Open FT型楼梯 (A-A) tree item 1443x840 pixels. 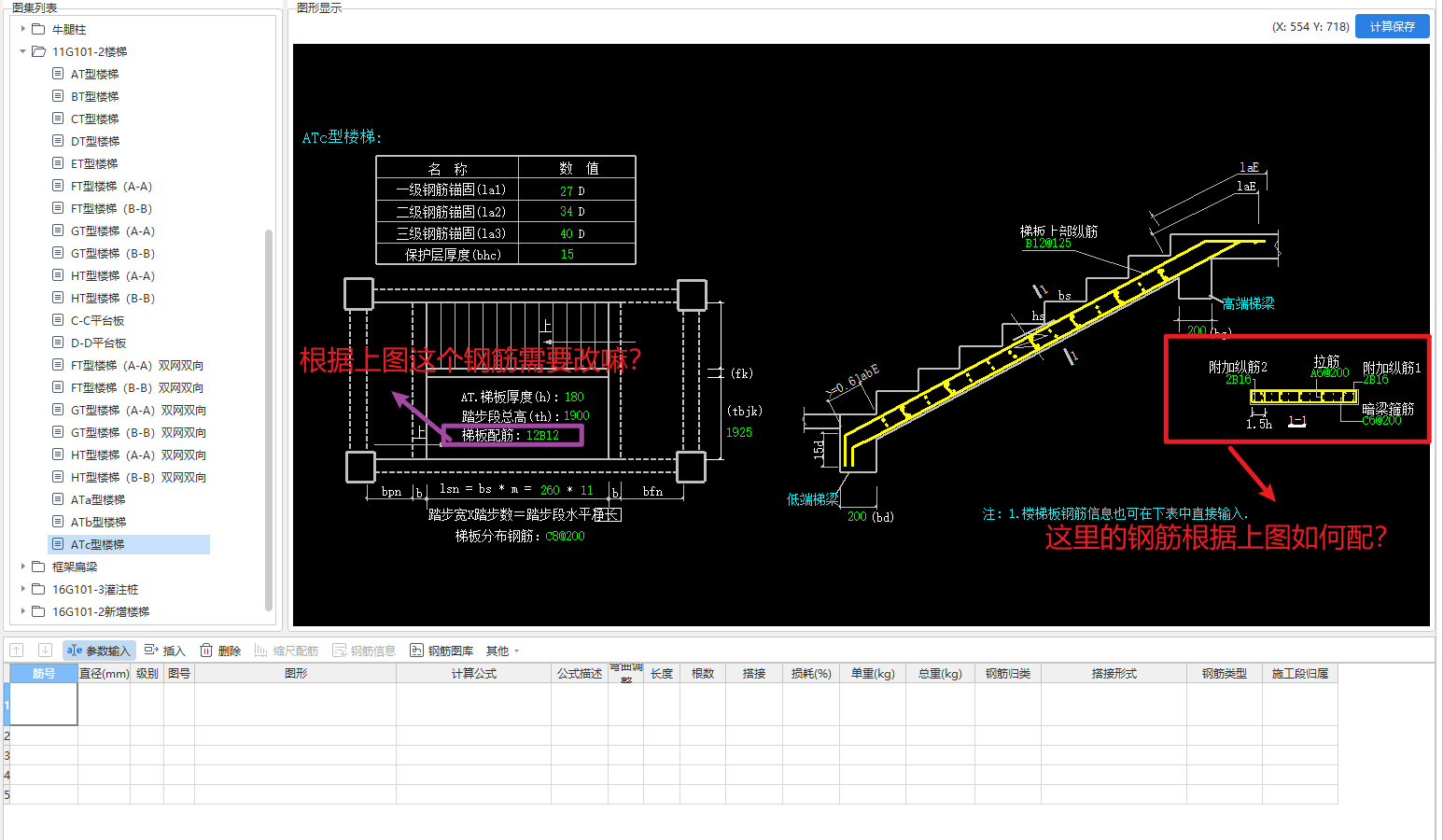[x=111, y=186]
